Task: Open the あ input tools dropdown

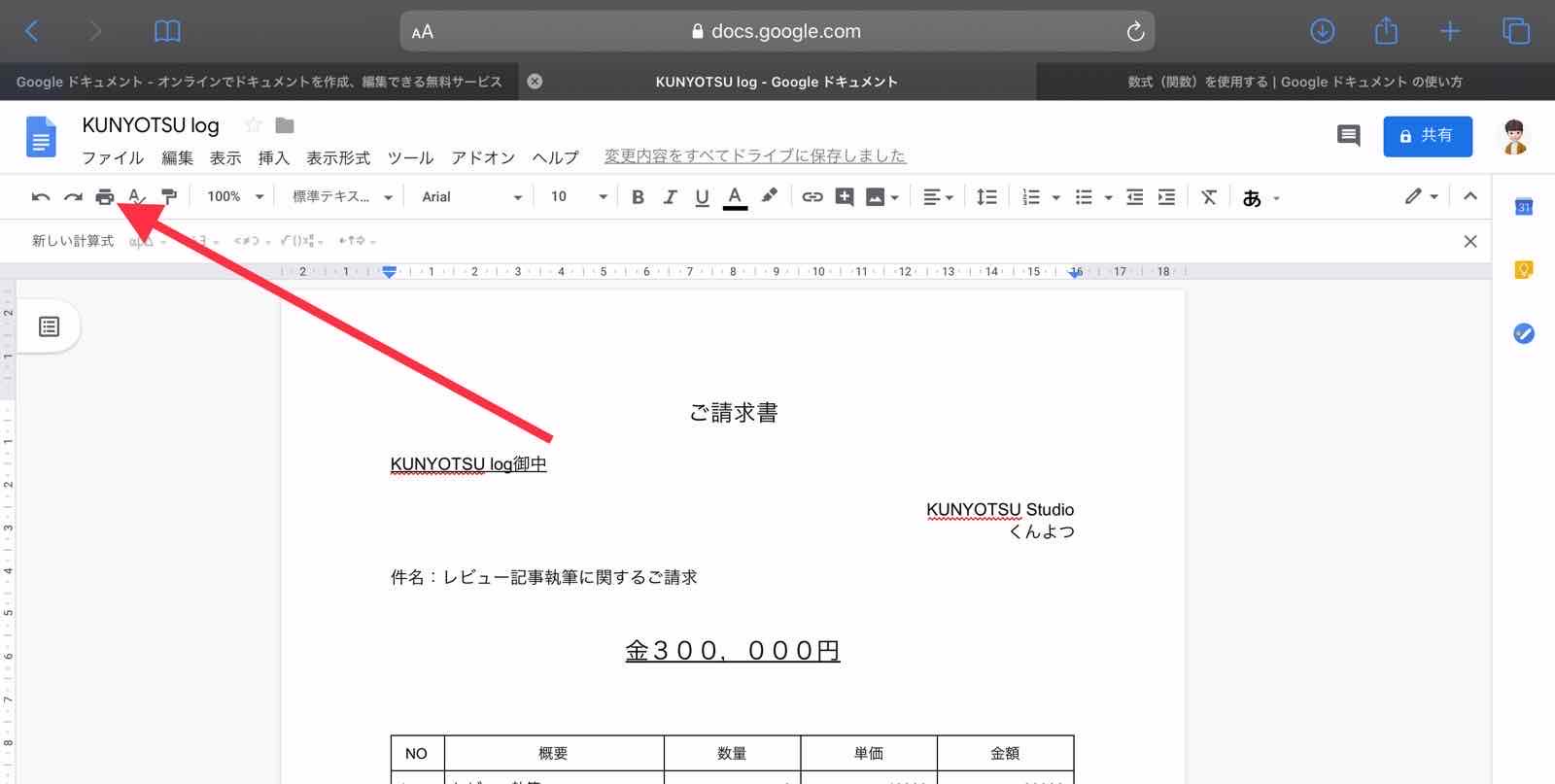Action: tap(1261, 198)
